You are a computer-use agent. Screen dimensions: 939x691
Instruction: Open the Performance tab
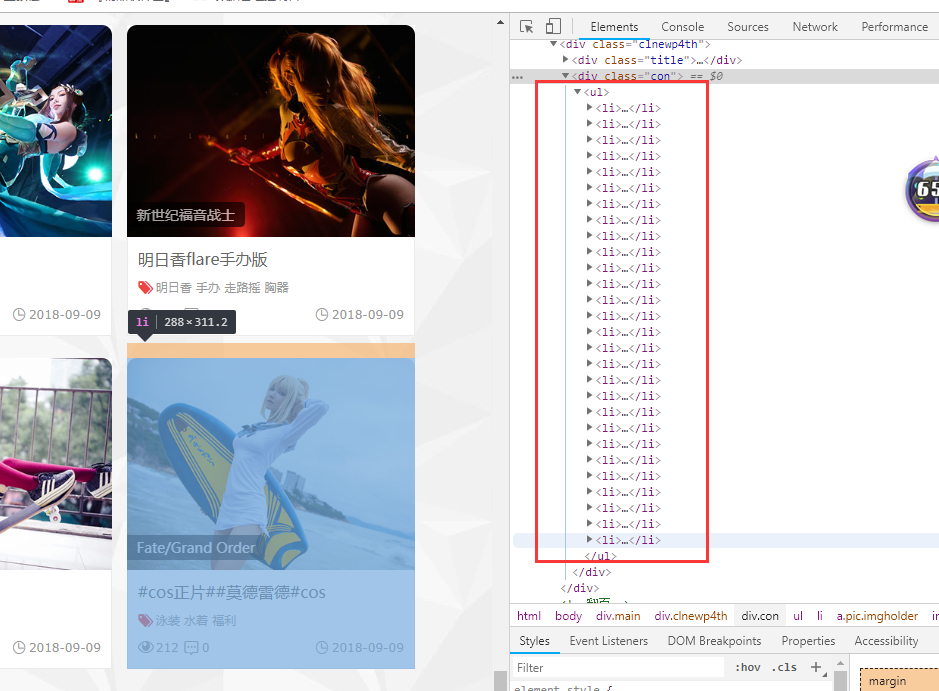[x=894, y=27]
